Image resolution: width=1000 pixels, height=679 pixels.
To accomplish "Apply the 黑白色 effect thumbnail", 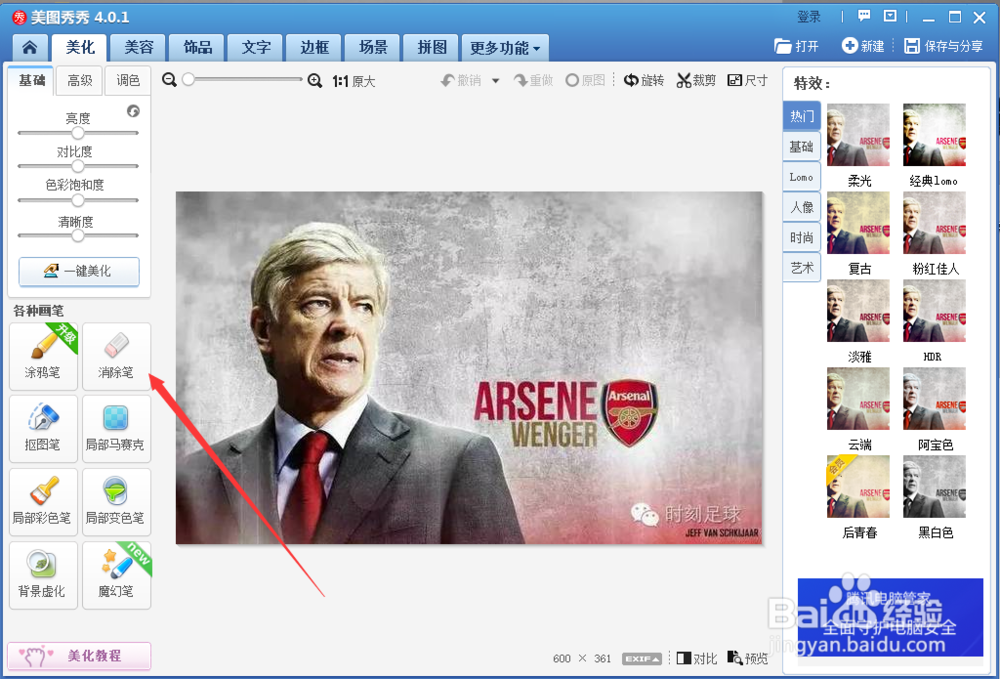I will click(x=934, y=487).
